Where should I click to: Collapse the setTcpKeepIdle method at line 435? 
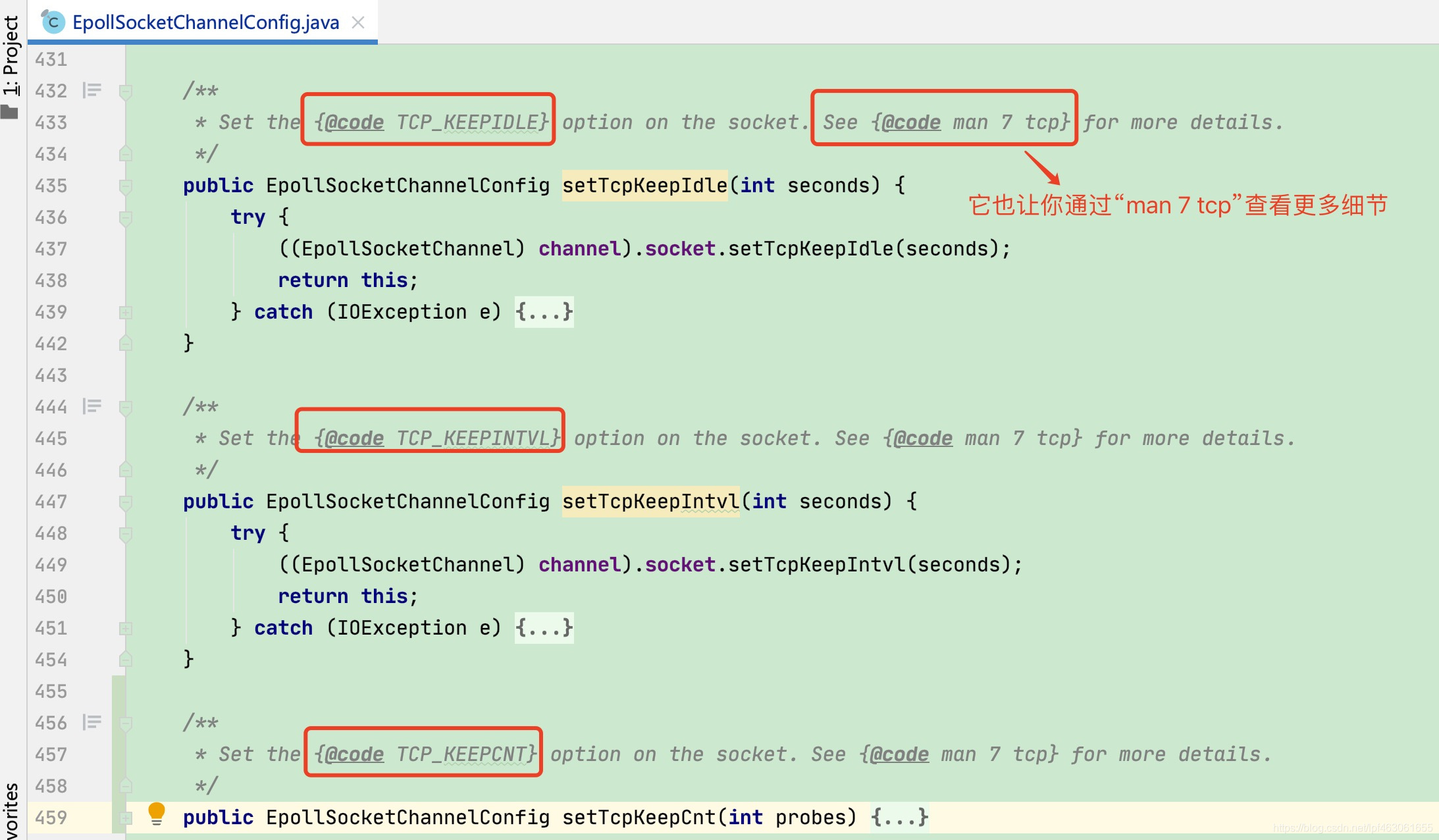[x=125, y=186]
